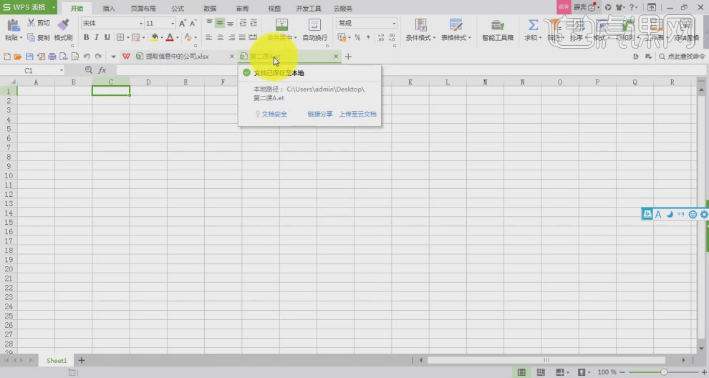
Task: Toggle middle vertical alignment
Action: (x=220, y=23)
